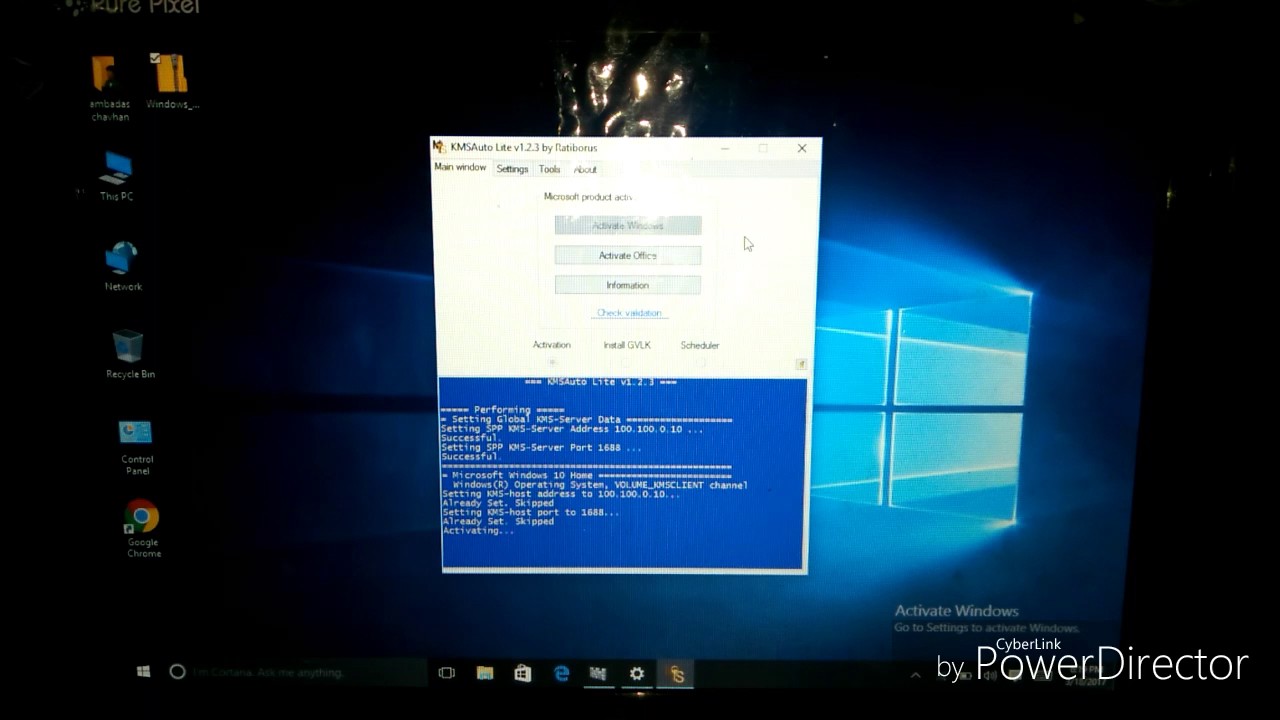Click the Information button
1280x720 pixels.
(x=628, y=286)
